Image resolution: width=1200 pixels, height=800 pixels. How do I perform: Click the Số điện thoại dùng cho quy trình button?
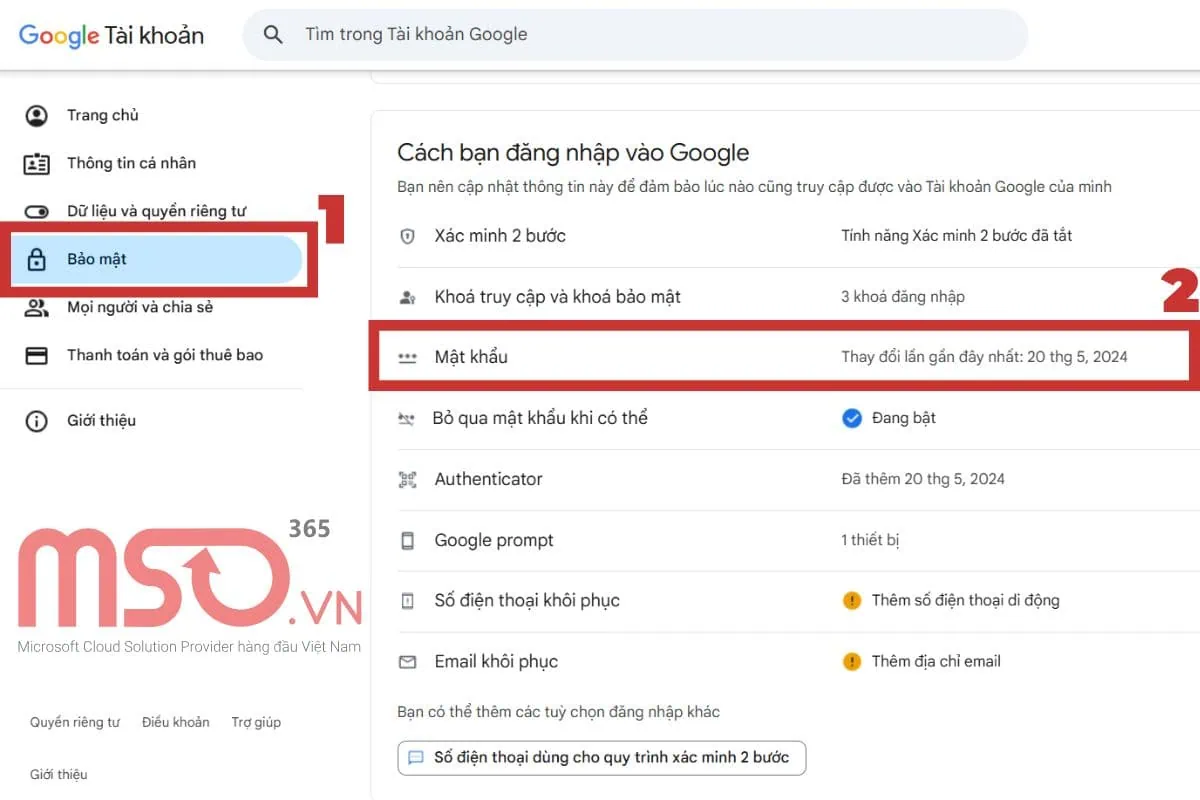[601, 757]
